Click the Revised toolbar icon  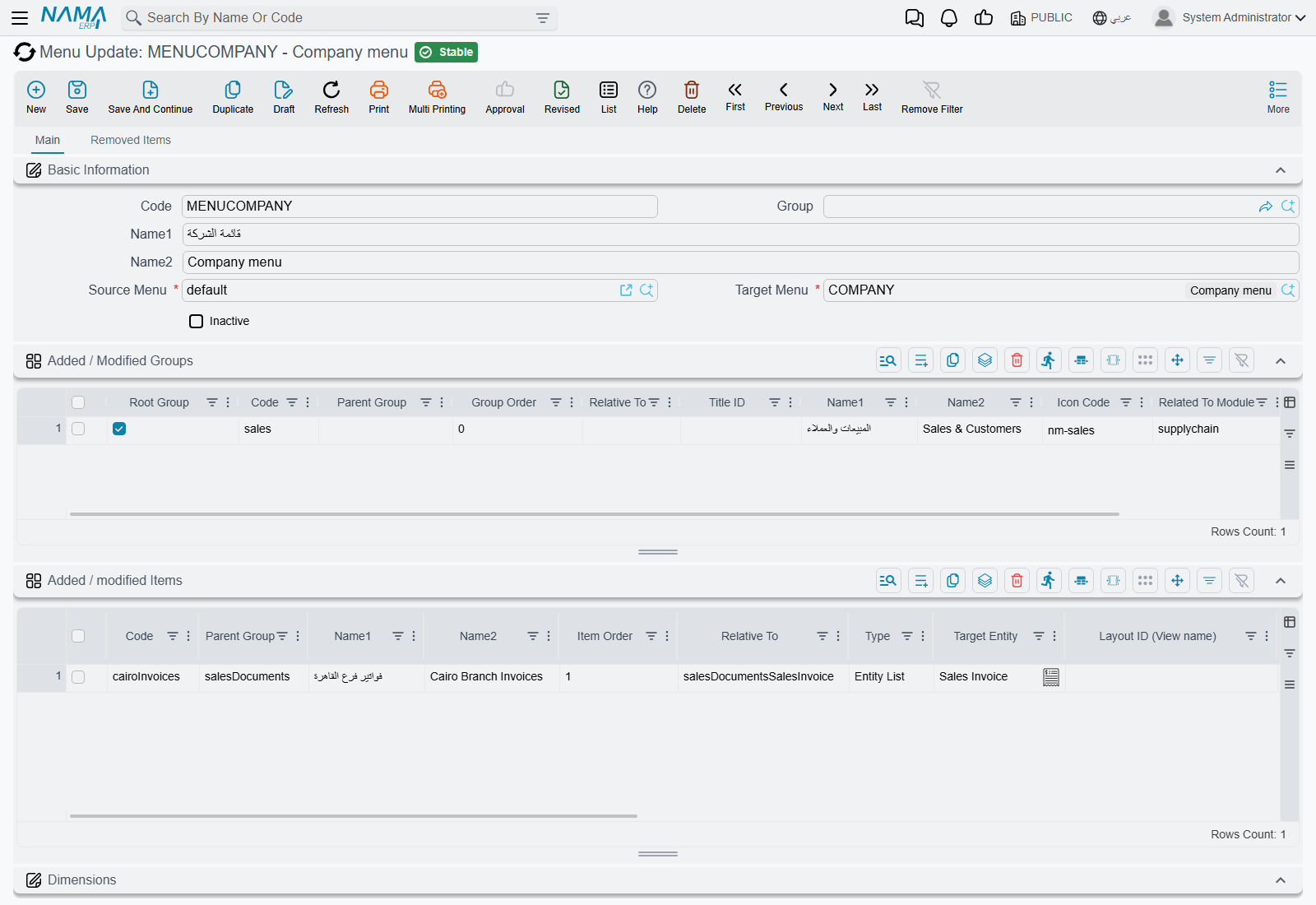(562, 90)
